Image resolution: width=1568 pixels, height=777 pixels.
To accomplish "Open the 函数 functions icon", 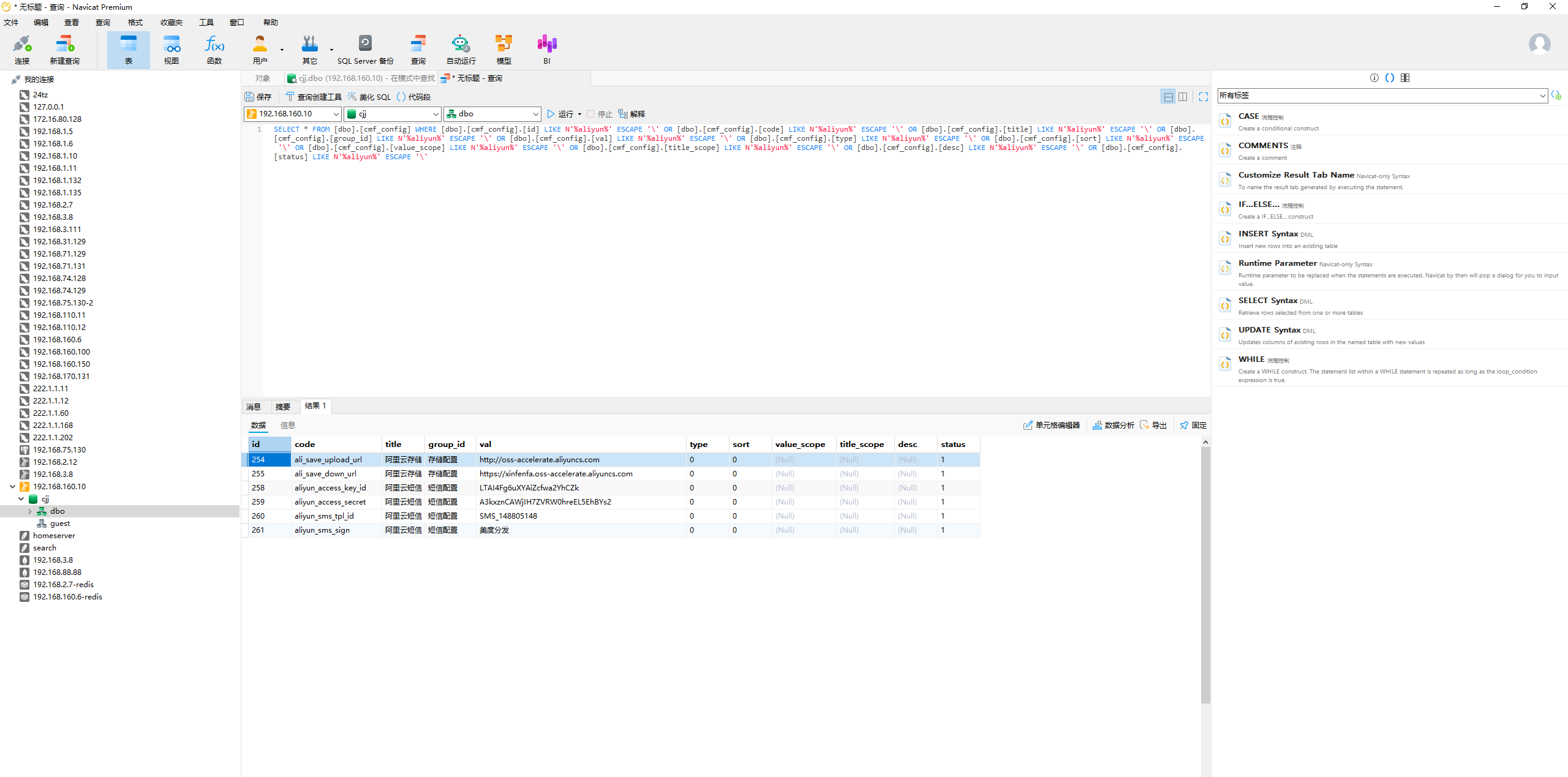I will 214,50.
